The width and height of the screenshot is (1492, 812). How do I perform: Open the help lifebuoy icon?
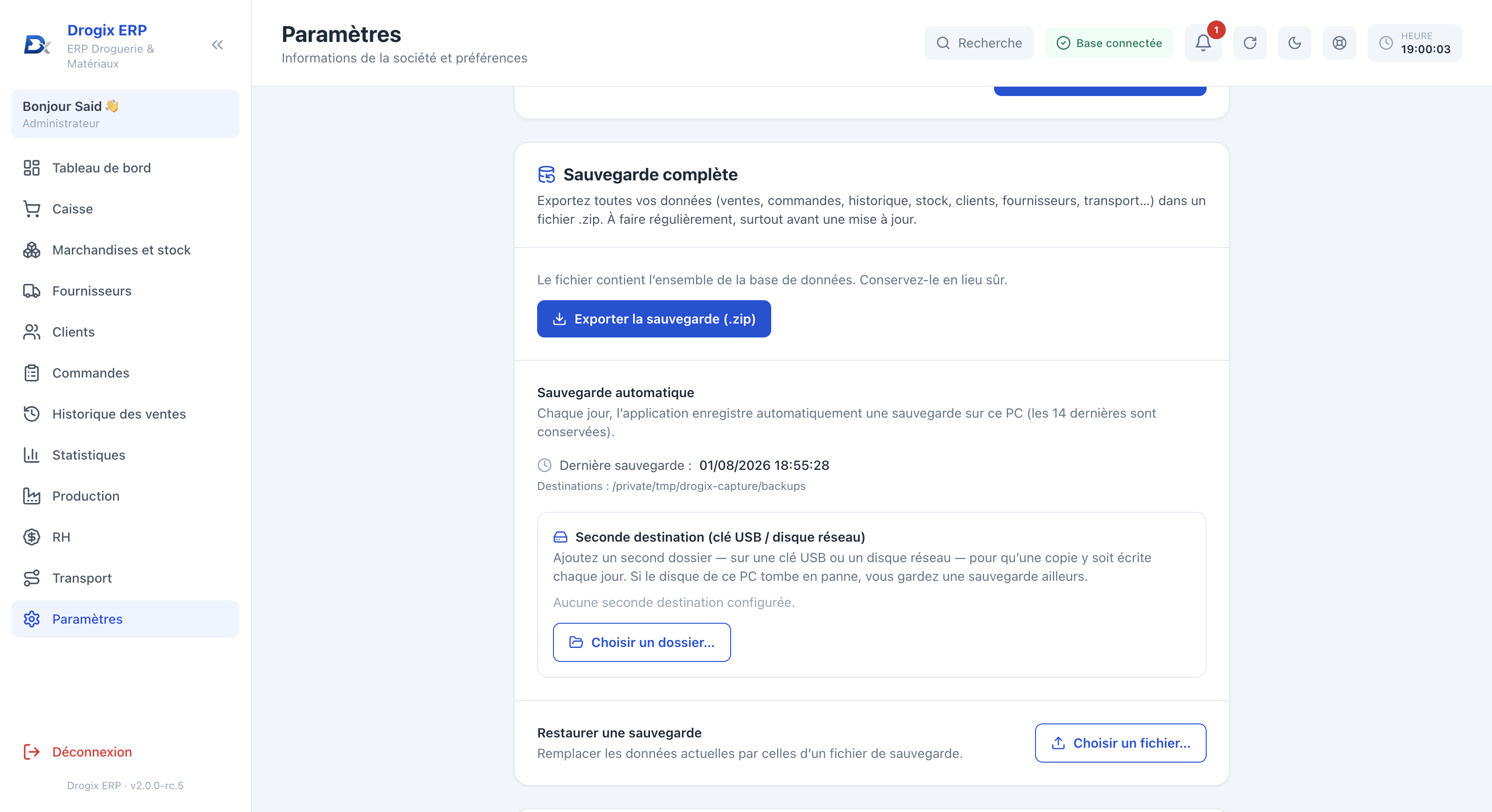pyautogui.click(x=1339, y=43)
